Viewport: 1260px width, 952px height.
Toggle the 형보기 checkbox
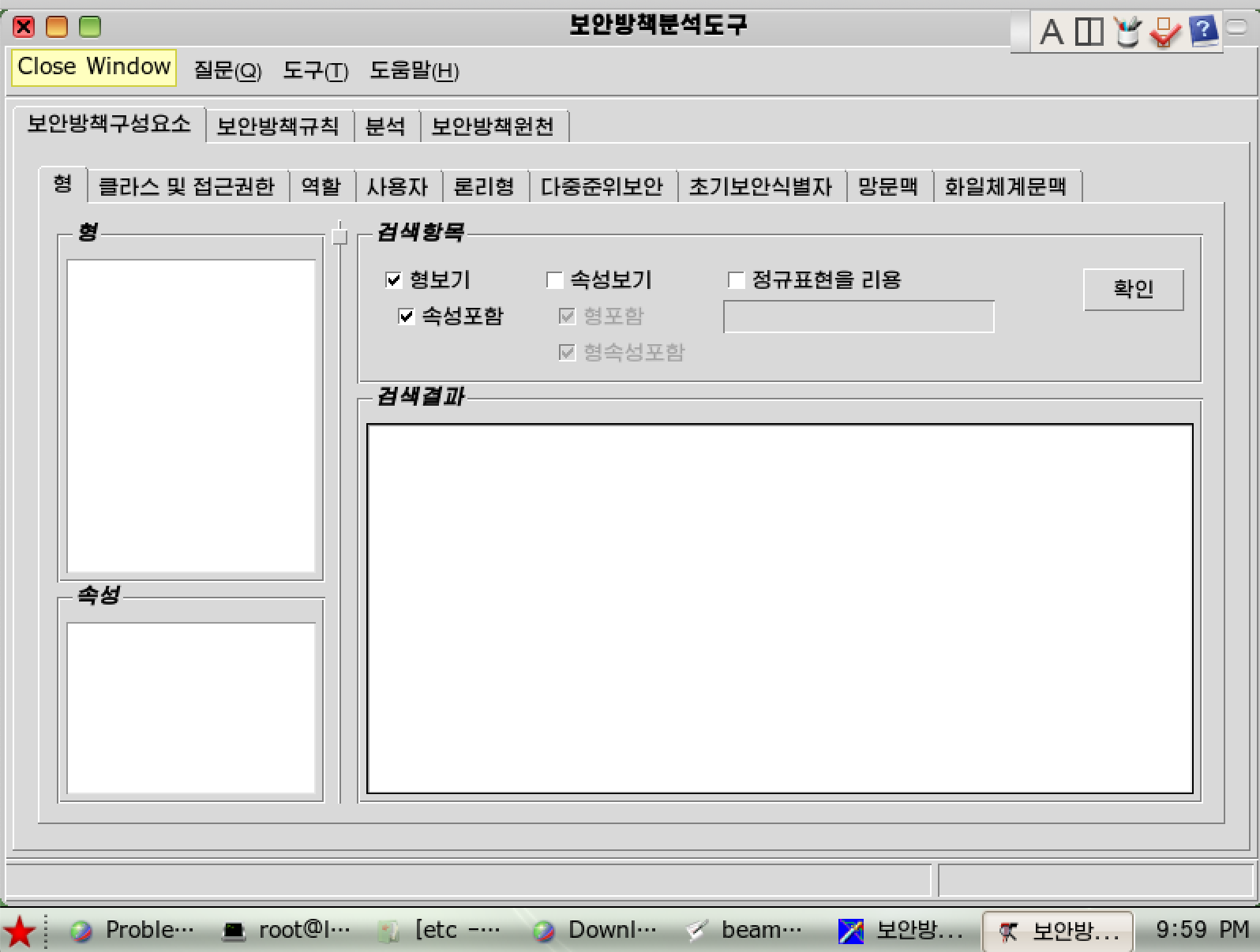coord(393,279)
